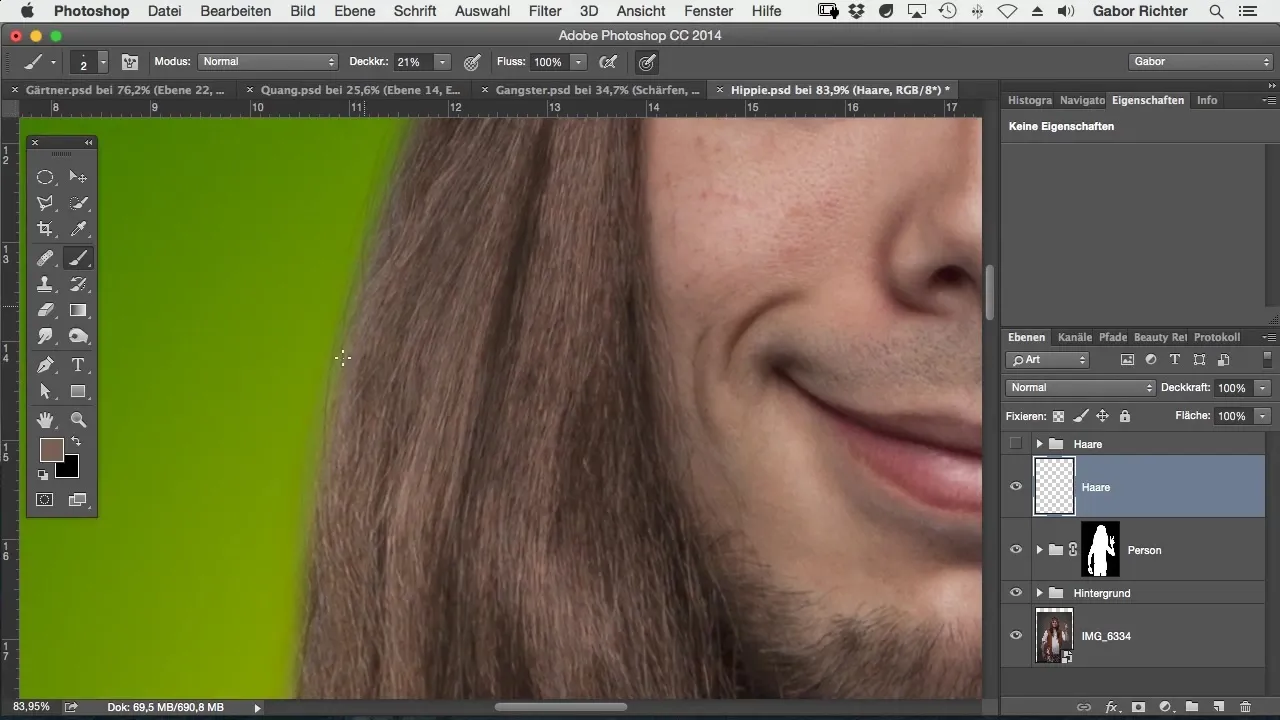Select the Path Selection tool

[x=45, y=391]
